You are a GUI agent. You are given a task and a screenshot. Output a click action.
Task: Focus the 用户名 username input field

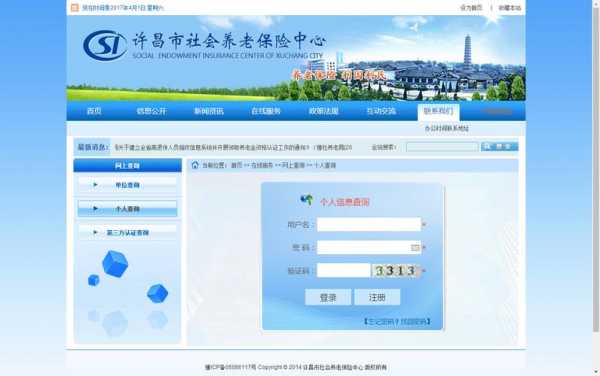pyautogui.click(x=369, y=225)
